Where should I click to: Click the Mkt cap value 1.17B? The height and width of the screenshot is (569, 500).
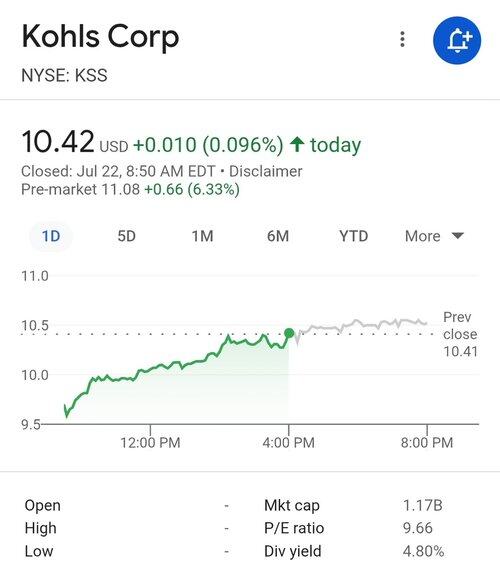(x=423, y=505)
